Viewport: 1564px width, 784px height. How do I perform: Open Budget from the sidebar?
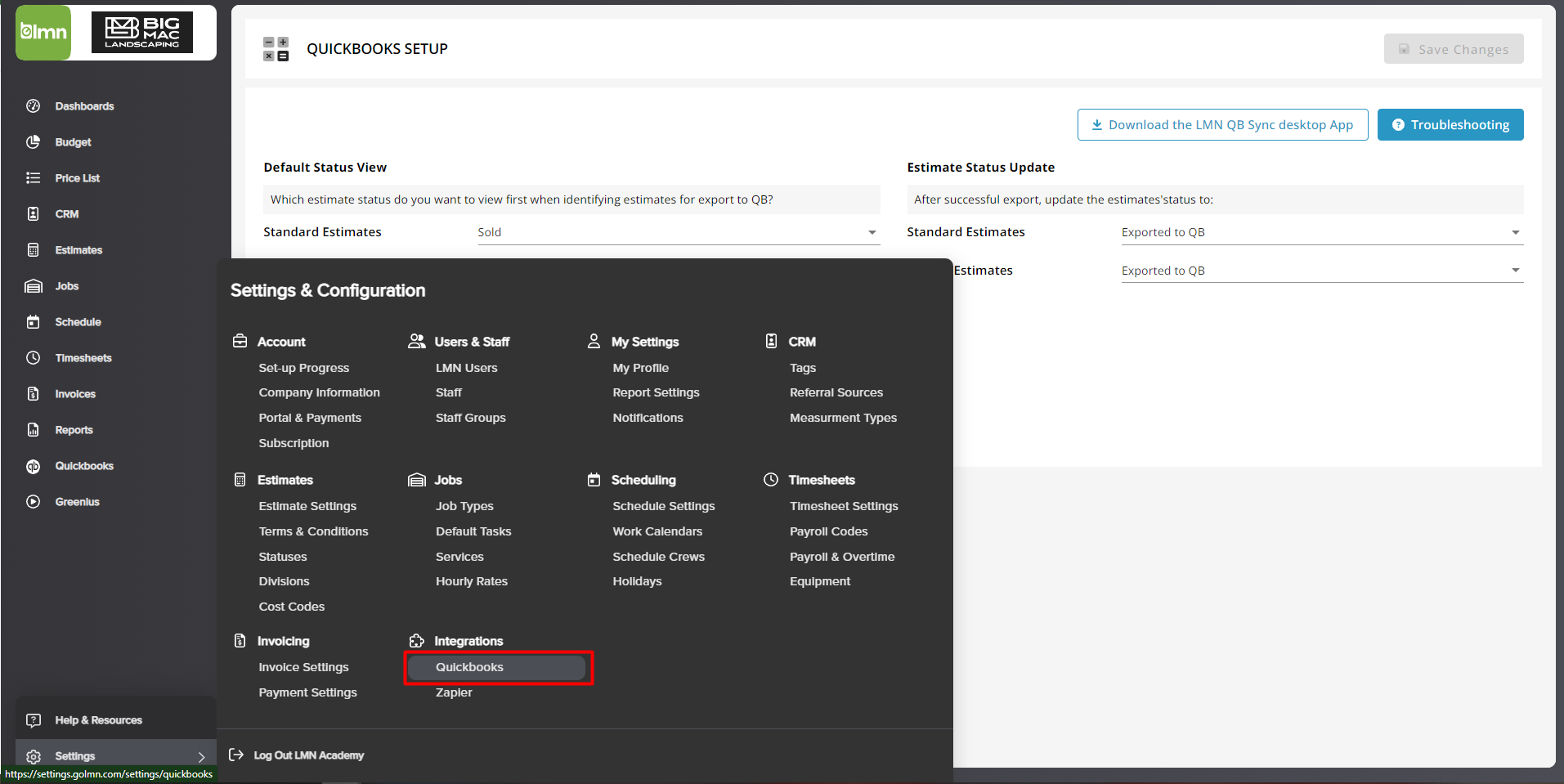coord(72,141)
